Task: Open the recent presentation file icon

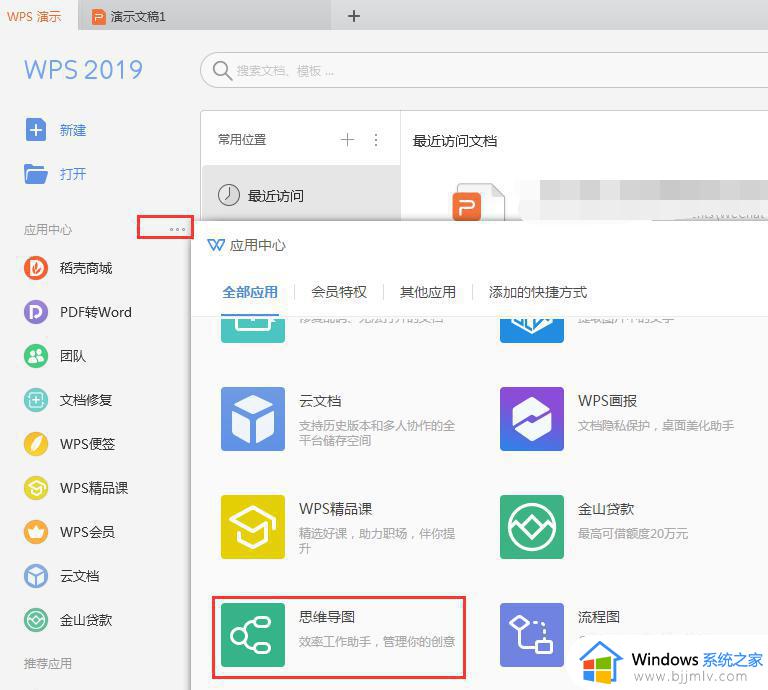Action: pyautogui.click(x=478, y=202)
